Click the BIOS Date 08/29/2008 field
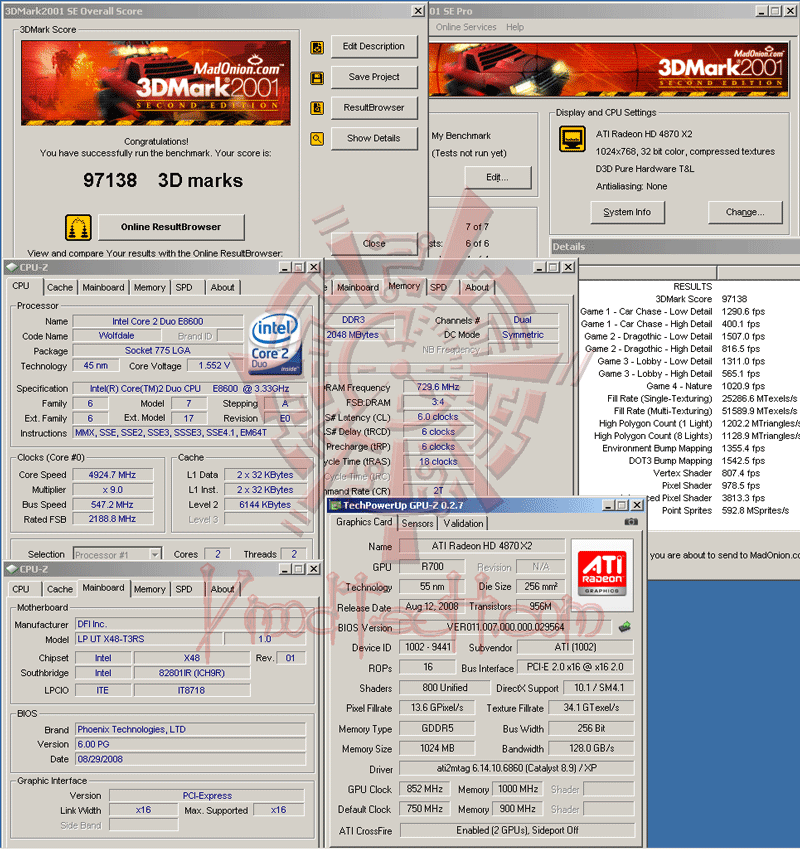The image size is (800, 849). 190,759
